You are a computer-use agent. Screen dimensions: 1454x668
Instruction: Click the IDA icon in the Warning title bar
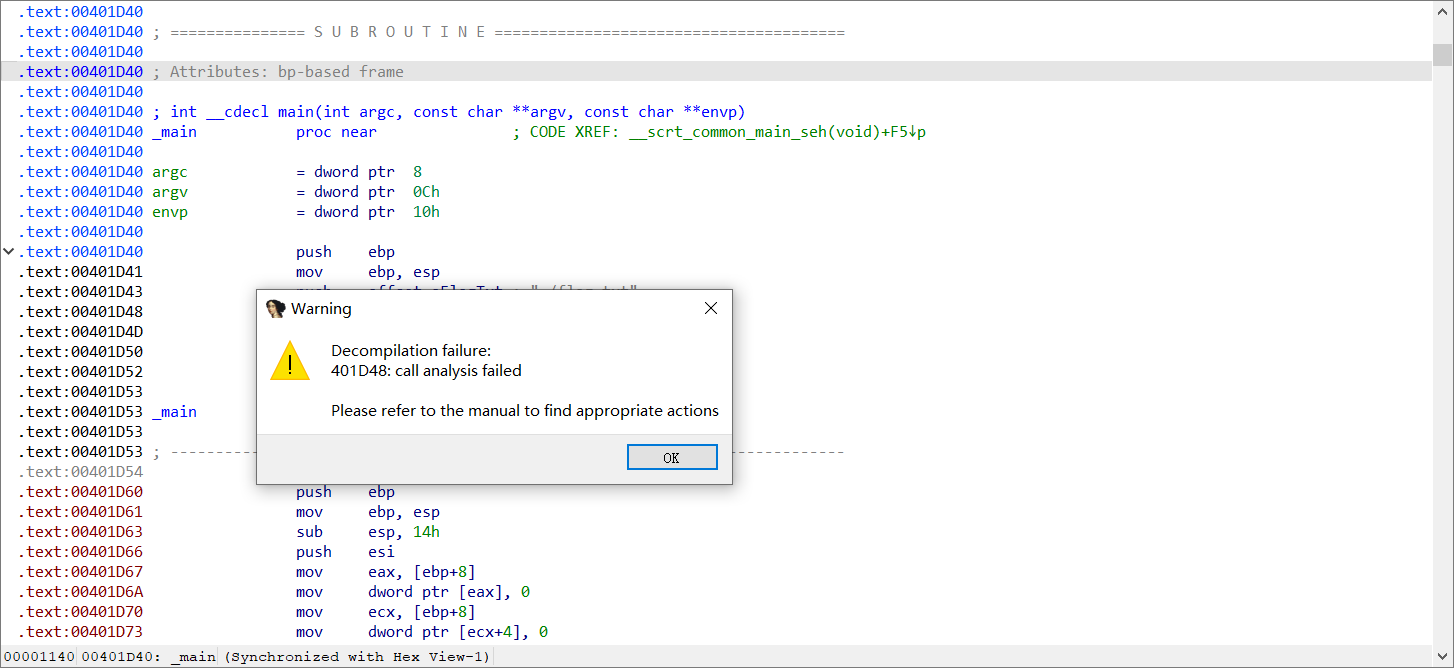tap(276, 308)
